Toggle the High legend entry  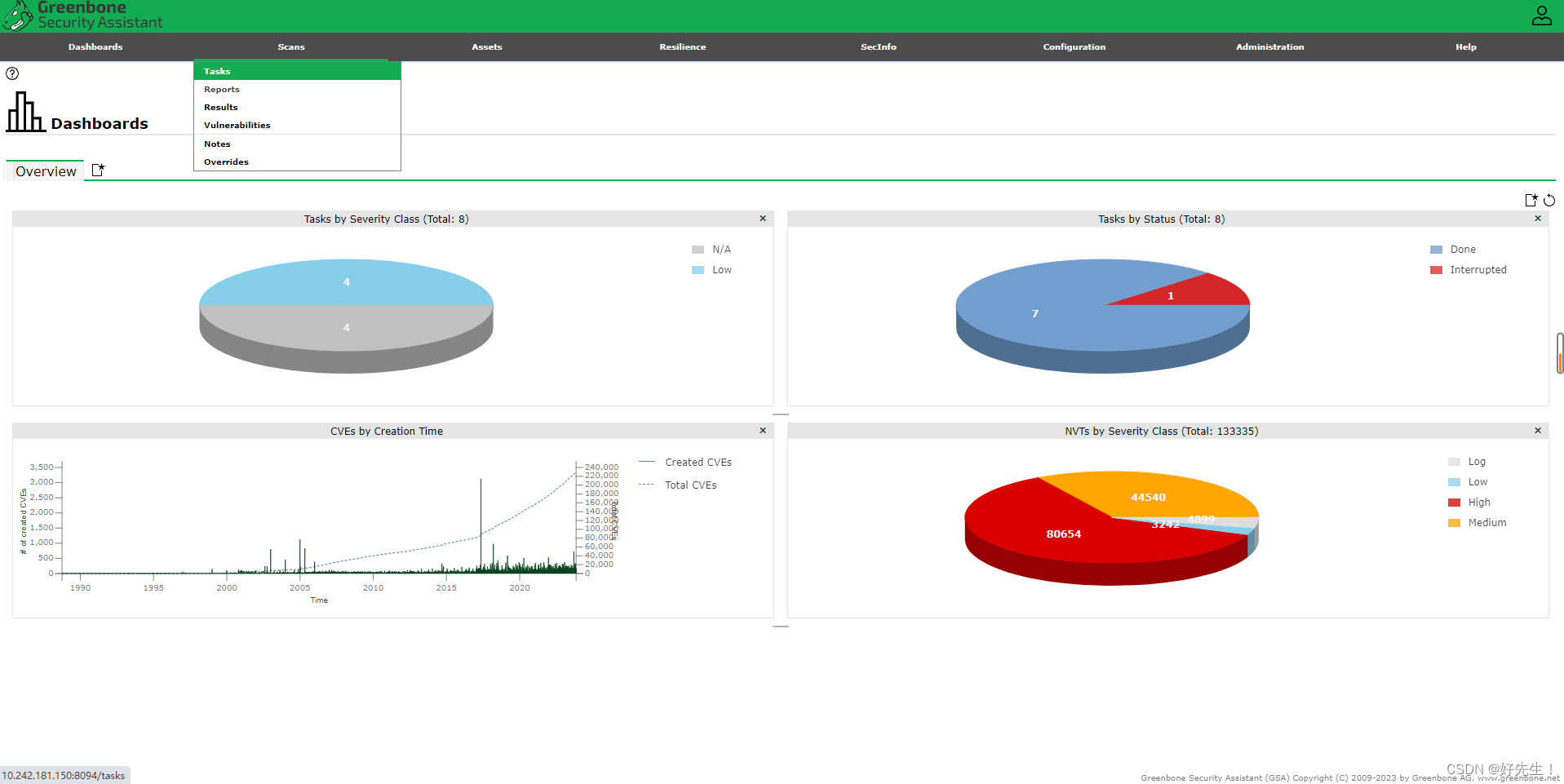tap(1469, 503)
